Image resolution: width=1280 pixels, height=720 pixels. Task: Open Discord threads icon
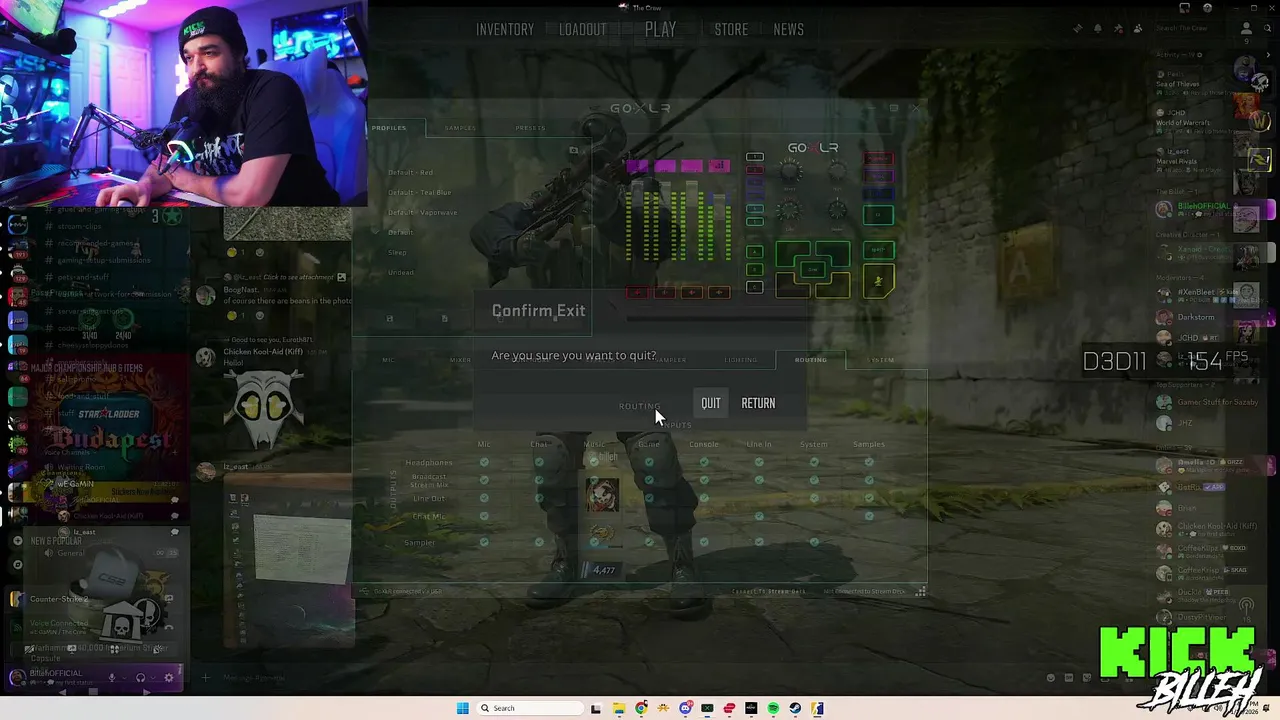[x=1077, y=29]
